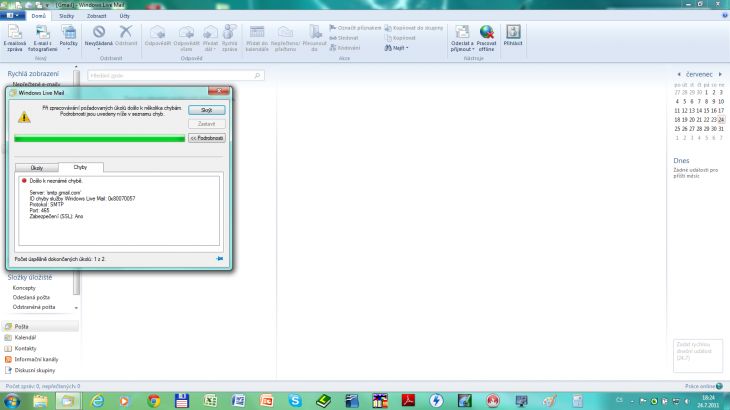The width and height of the screenshot is (730, 410).
Task: Click Nepřečtené/přečtené toggle icon
Action: (x=285, y=38)
